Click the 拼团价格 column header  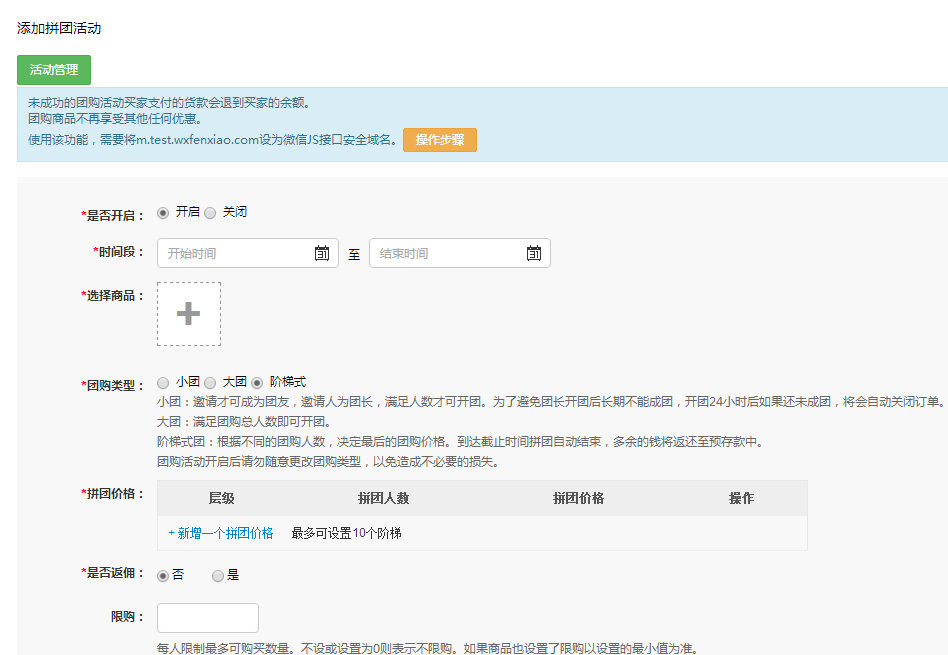pyautogui.click(x=578, y=498)
